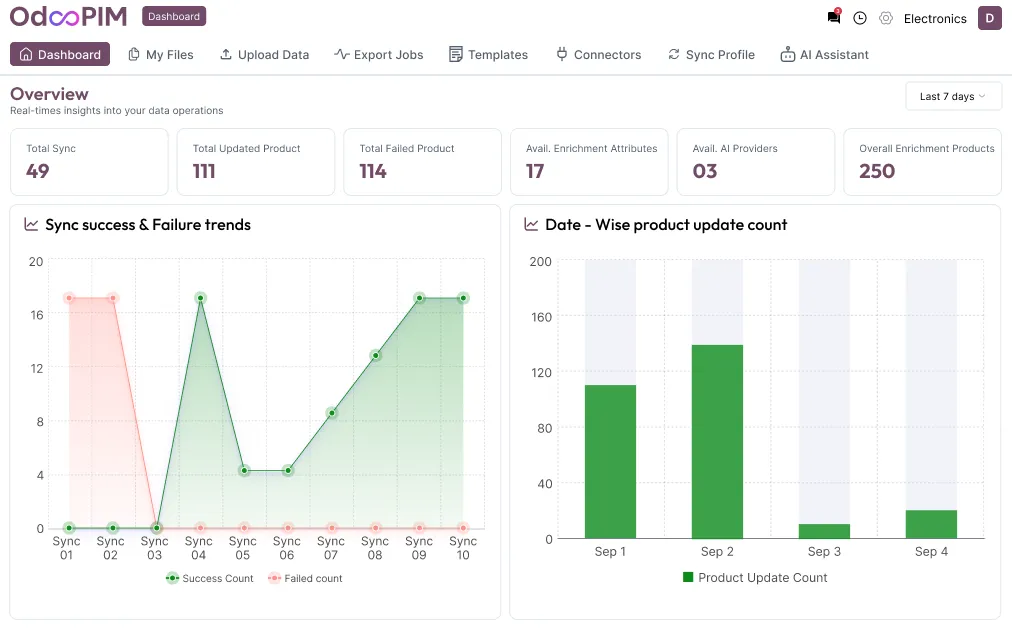Expand the Last 7 days dropdown
Viewport: 1012px width, 630px height.
pyautogui.click(x=953, y=96)
